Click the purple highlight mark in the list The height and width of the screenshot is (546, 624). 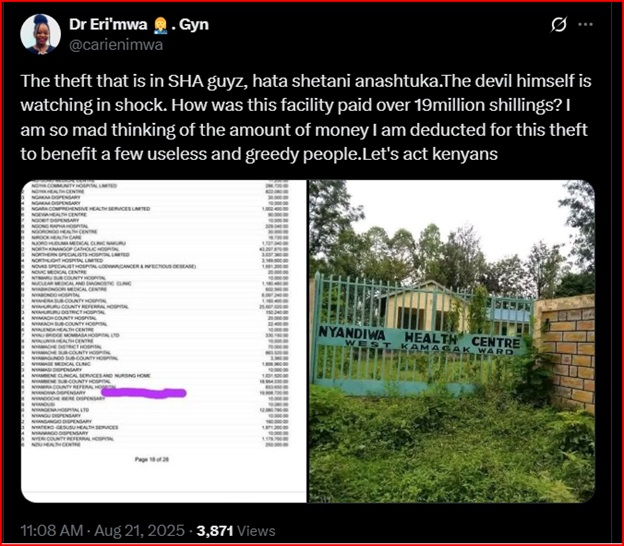coord(144,393)
